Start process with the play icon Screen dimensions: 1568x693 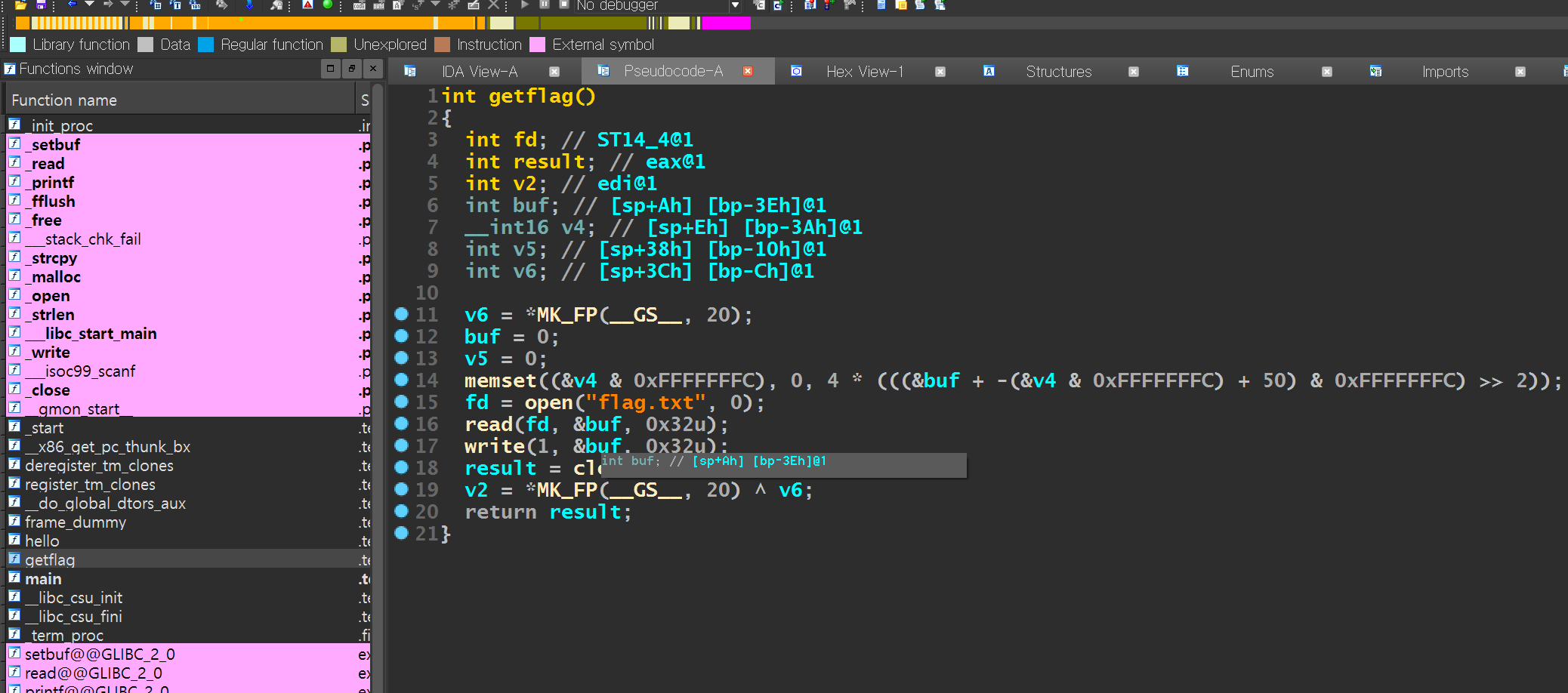[525, 5]
